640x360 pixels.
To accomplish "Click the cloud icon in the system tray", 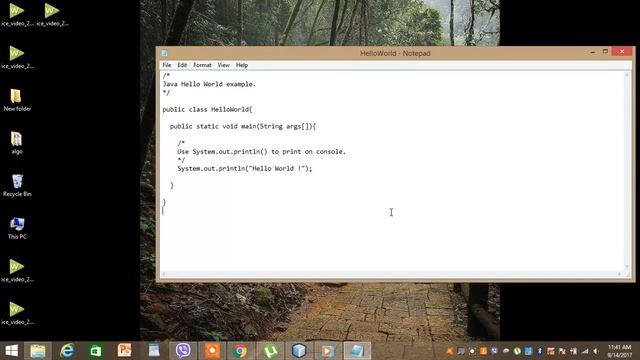I will pyautogui.click(x=506, y=351).
